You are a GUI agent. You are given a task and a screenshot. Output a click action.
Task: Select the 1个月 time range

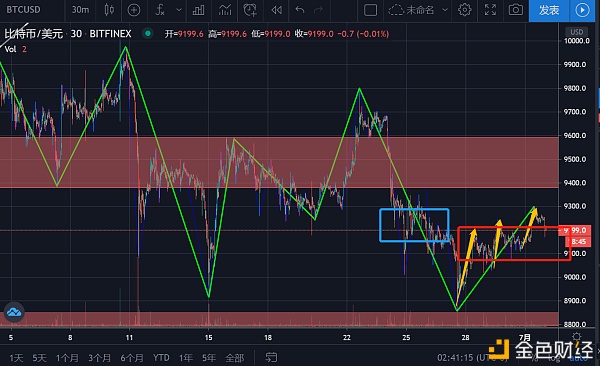click(67, 358)
